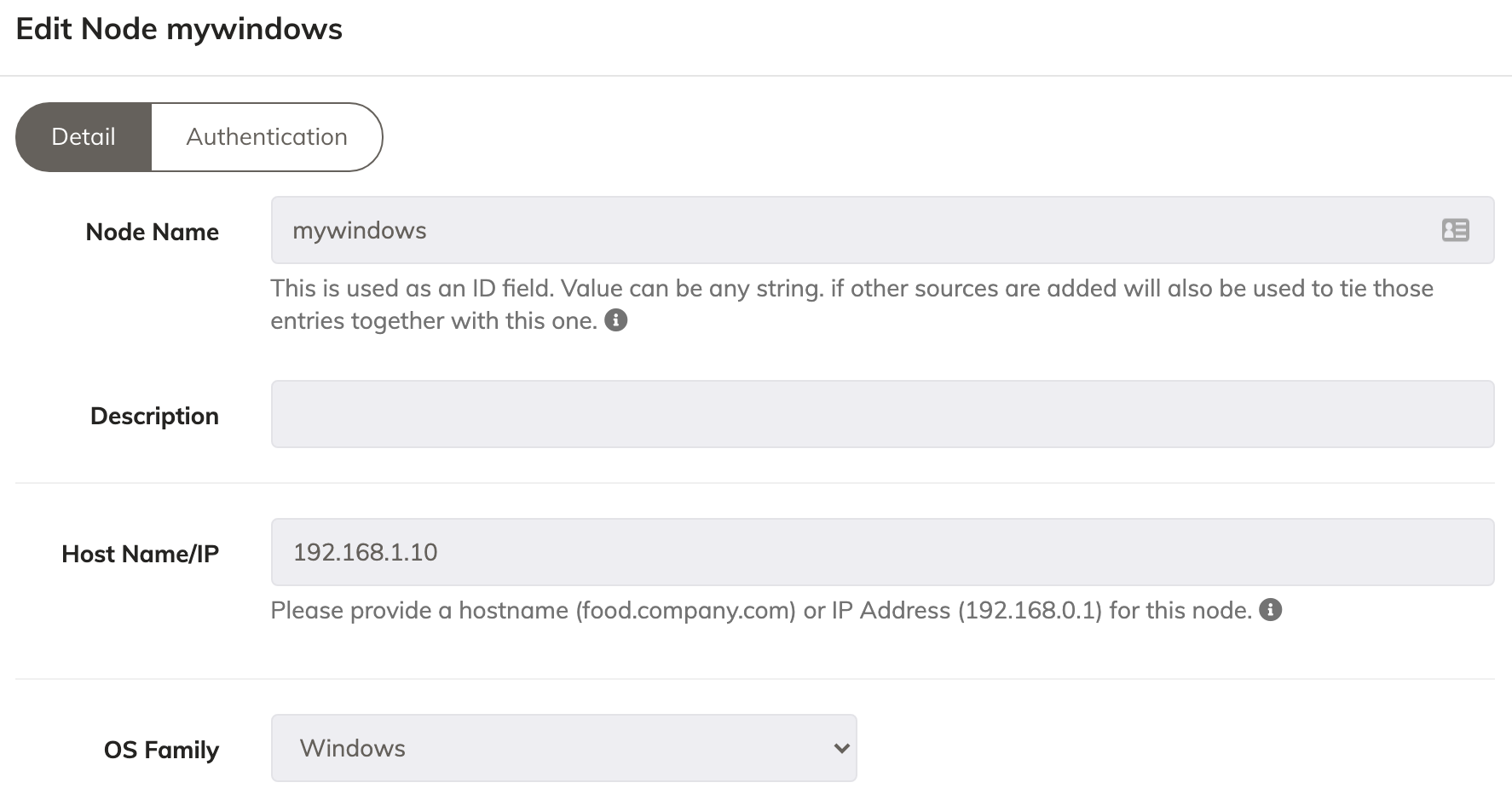This screenshot has height=794, width=1512.
Task: Click the Node Name label
Action: (x=153, y=232)
